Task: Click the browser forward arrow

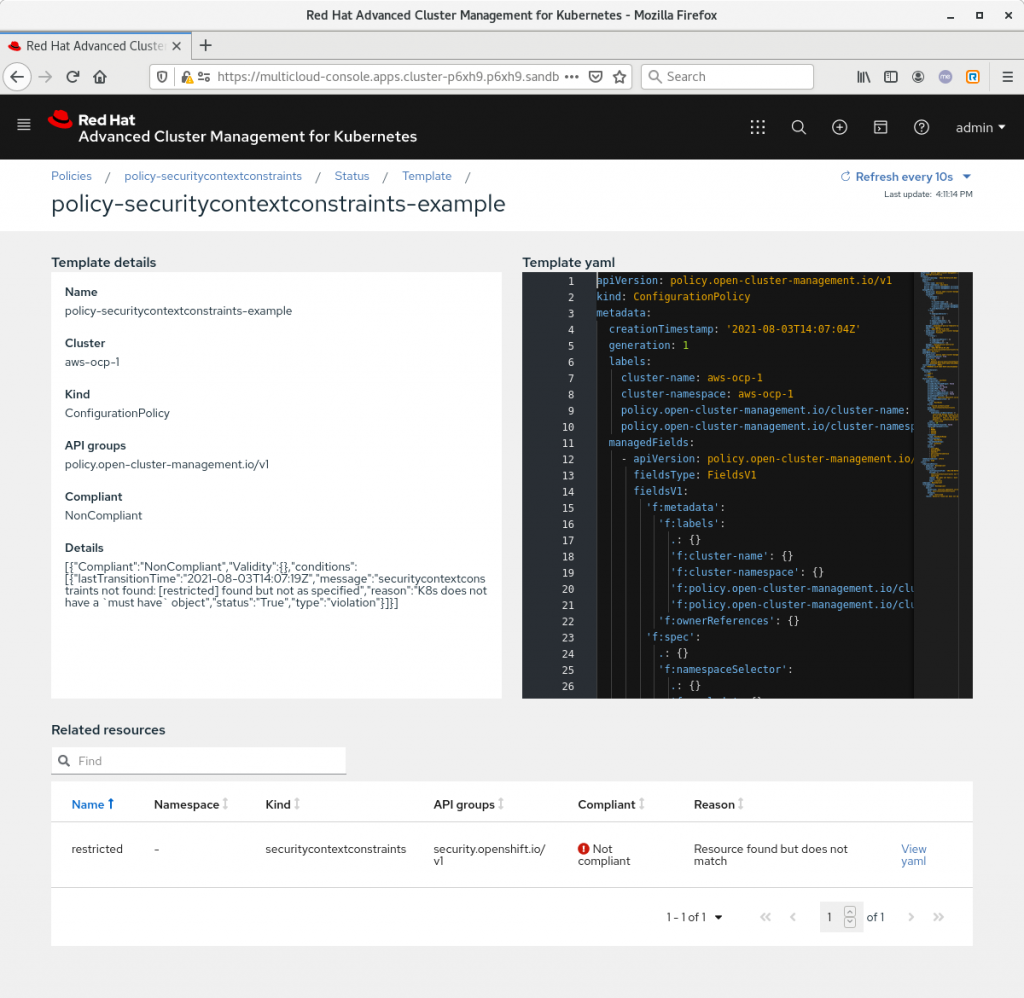Action: coord(45,76)
